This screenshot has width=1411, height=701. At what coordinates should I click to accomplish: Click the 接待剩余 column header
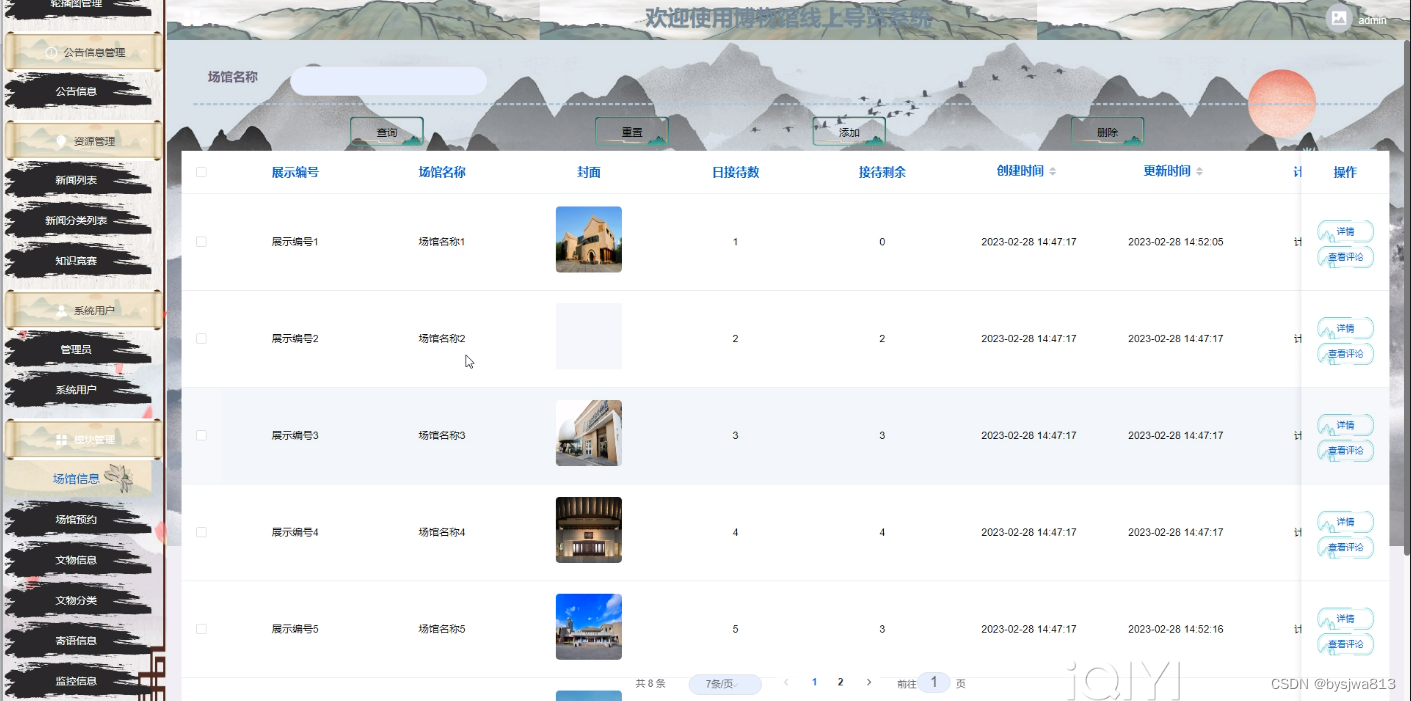pyautogui.click(x=882, y=172)
